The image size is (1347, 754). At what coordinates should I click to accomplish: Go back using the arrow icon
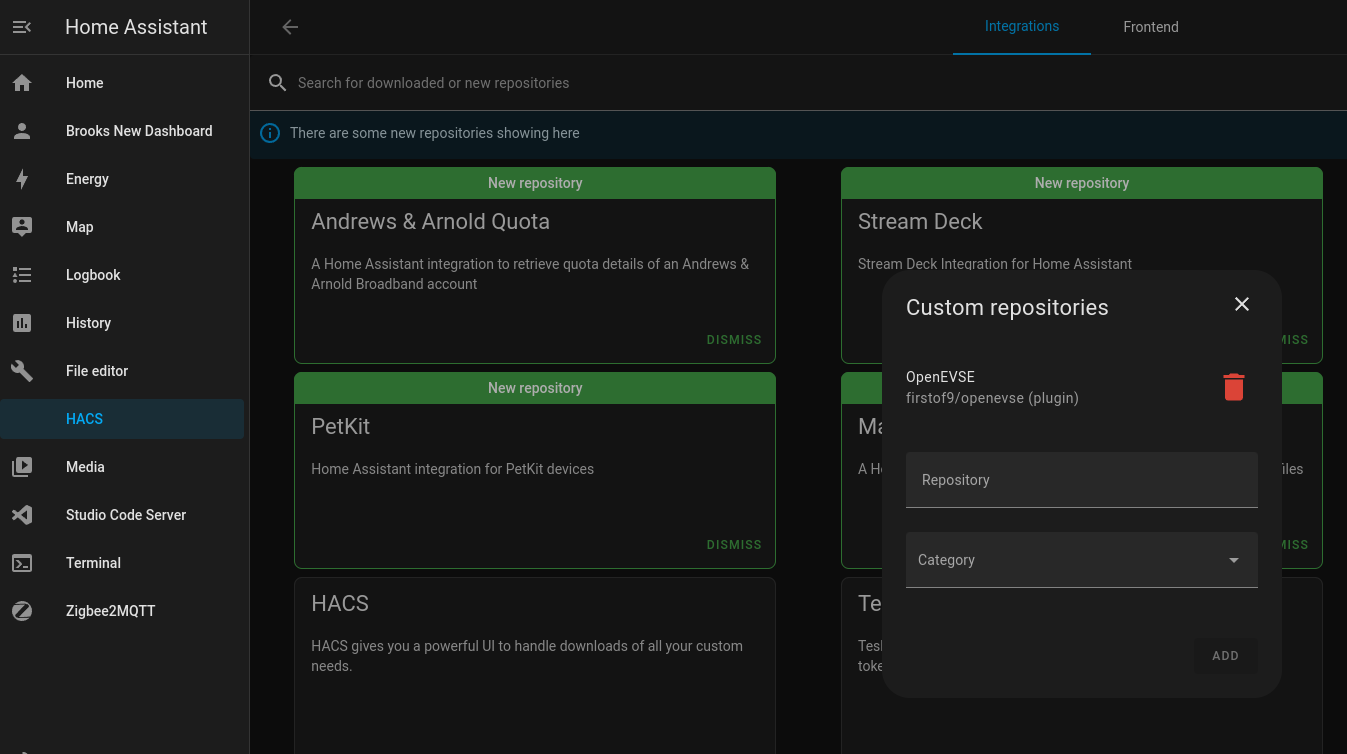click(x=290, y=27)
